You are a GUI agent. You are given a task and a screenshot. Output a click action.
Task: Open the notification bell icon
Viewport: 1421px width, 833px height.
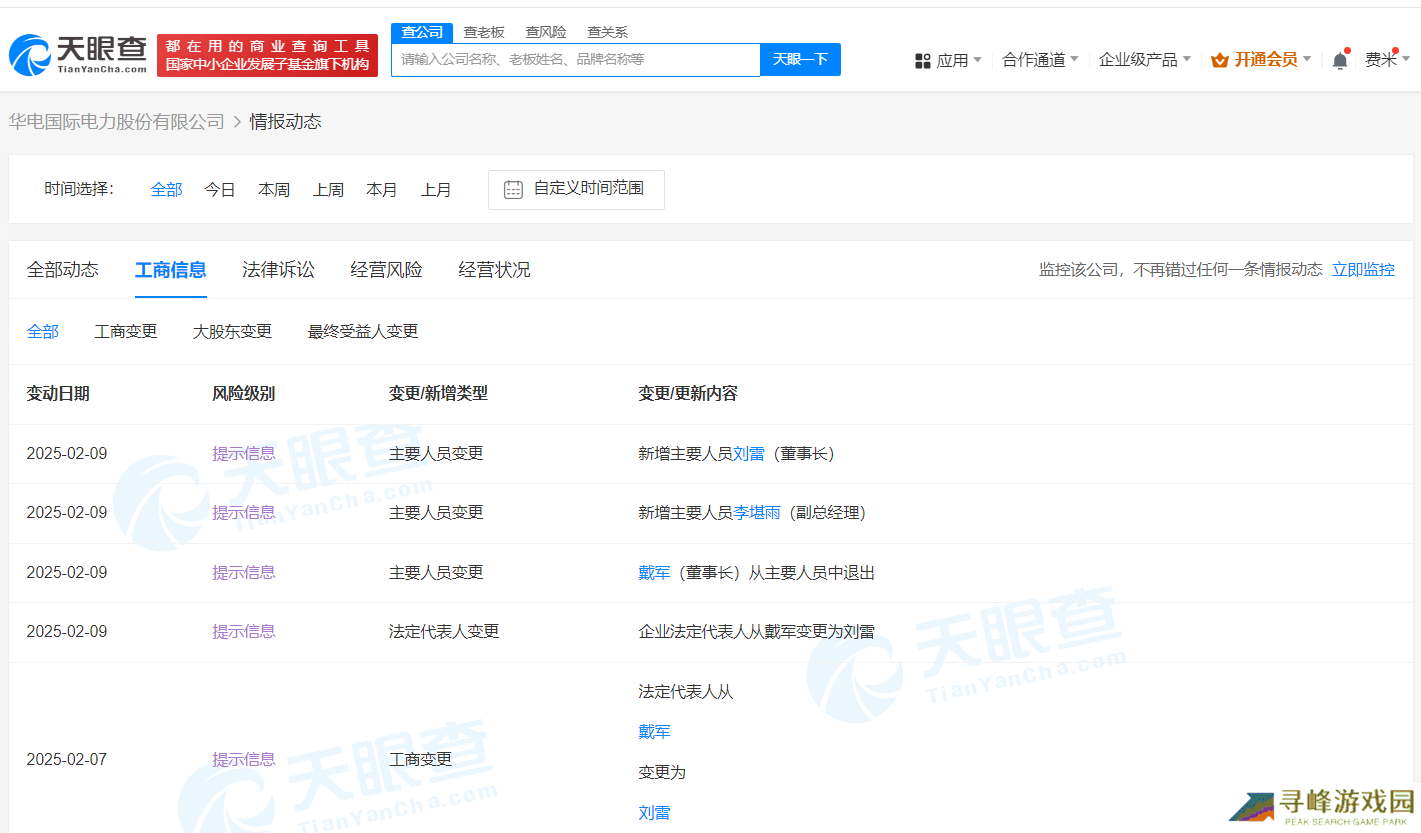point(1340,60)
